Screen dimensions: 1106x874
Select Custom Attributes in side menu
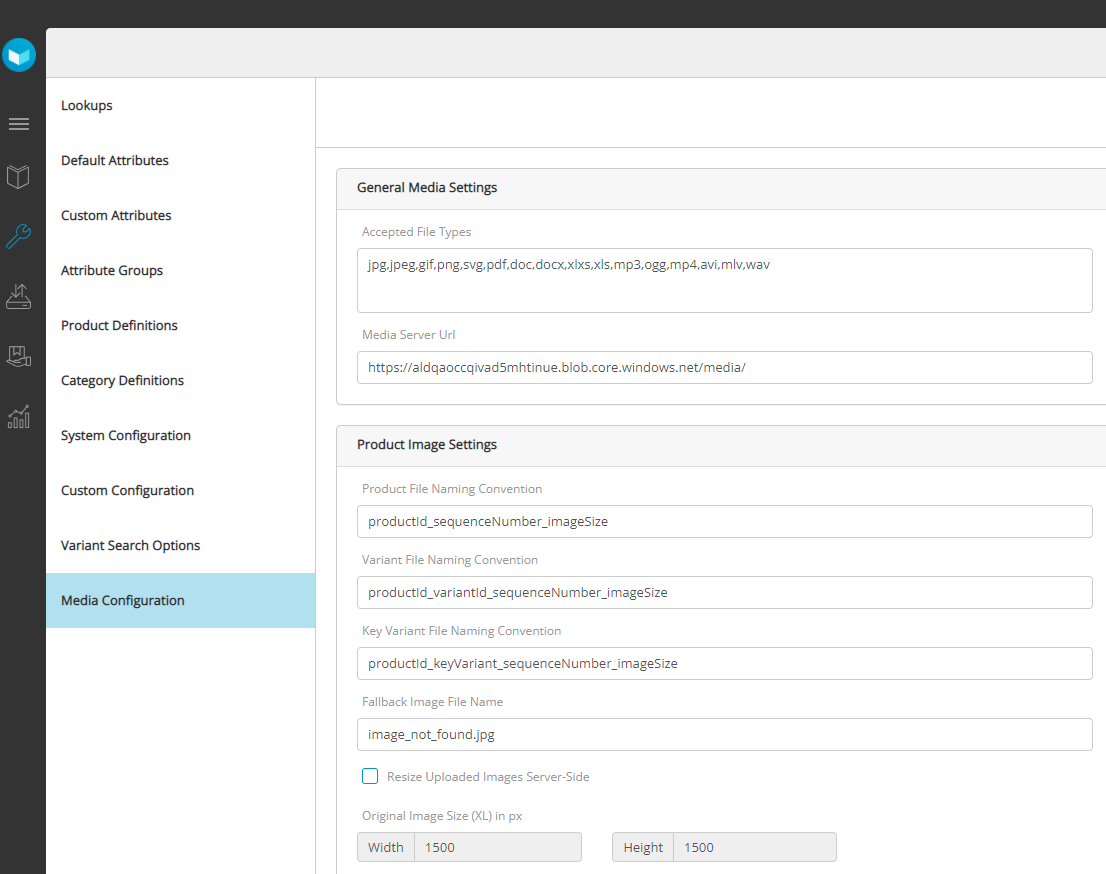pyautogui.click(x=116, y=215)
